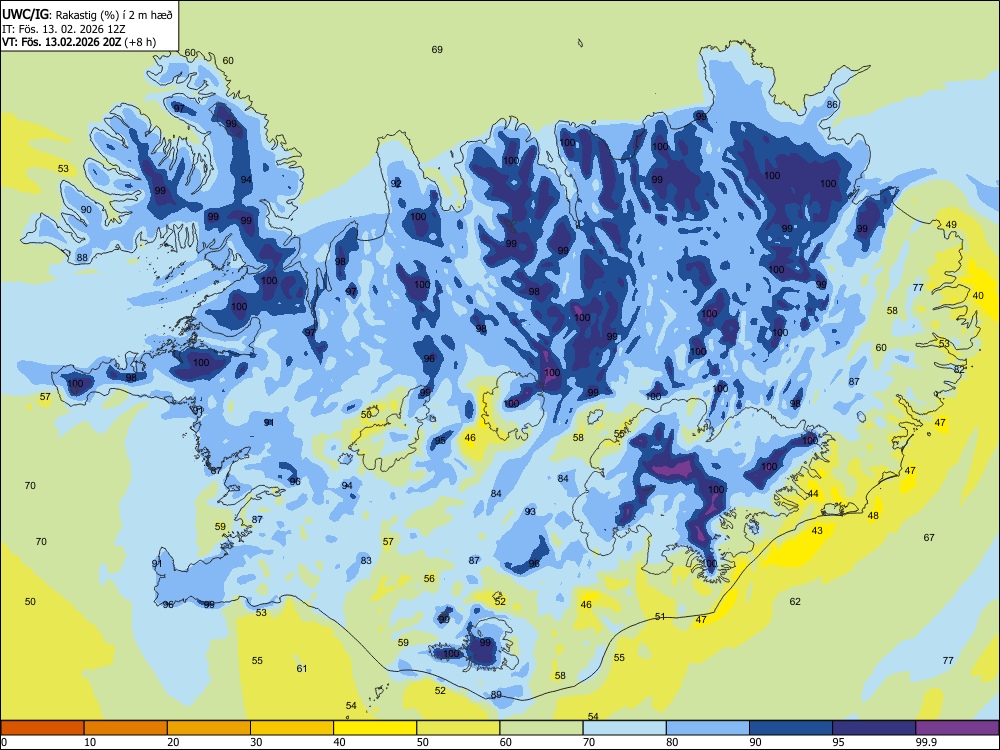Click map value '48' on southeast coast
Viewport: 1000px width, 750px height.
click(873, 516)
